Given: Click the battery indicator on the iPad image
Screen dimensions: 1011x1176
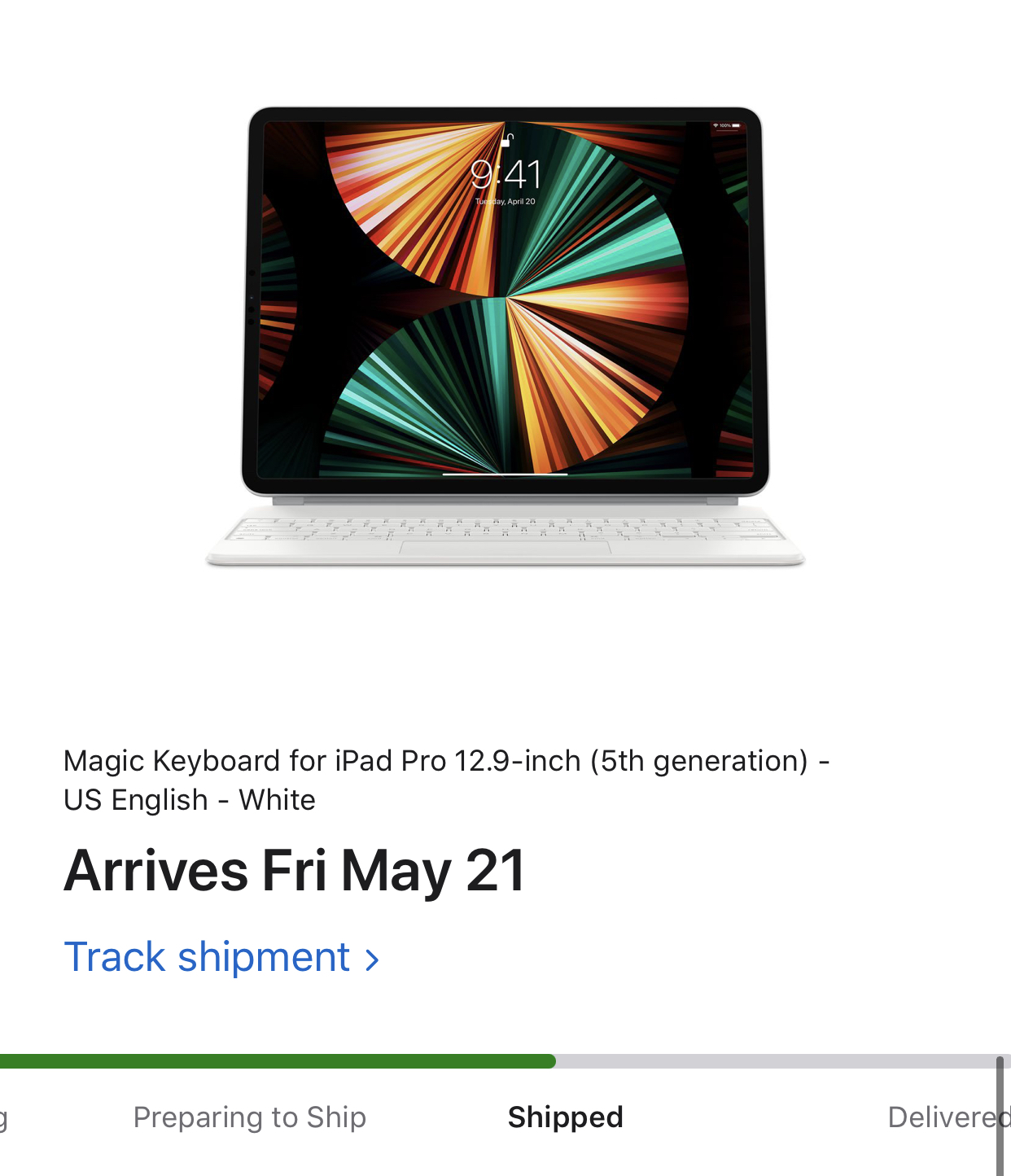Looking at the screenshot, I should click(735, 126).
